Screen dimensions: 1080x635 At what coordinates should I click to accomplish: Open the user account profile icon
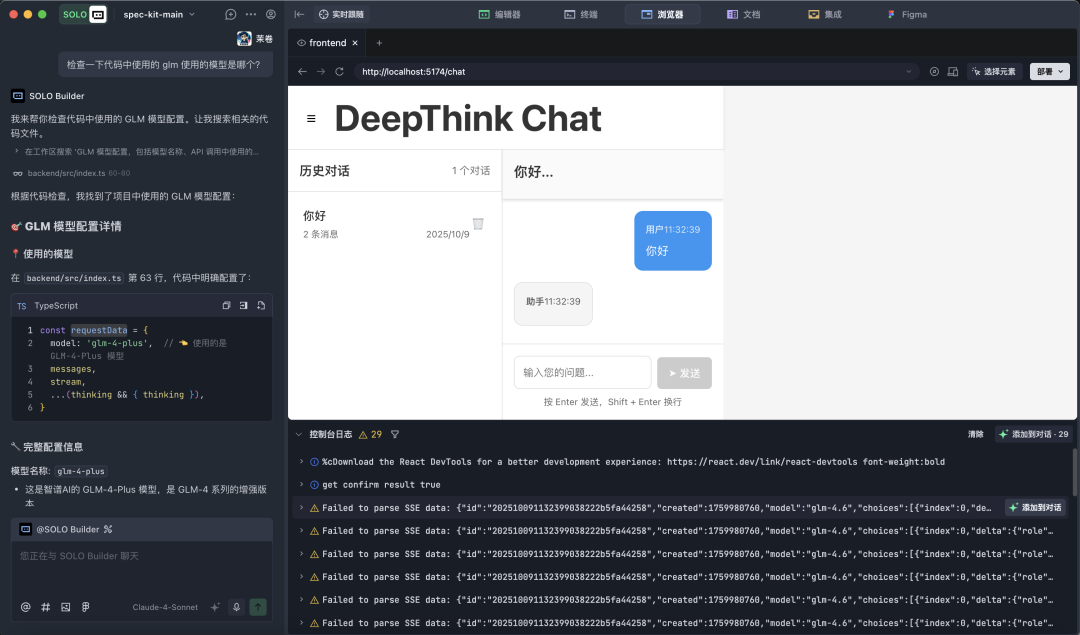[271, 14]
